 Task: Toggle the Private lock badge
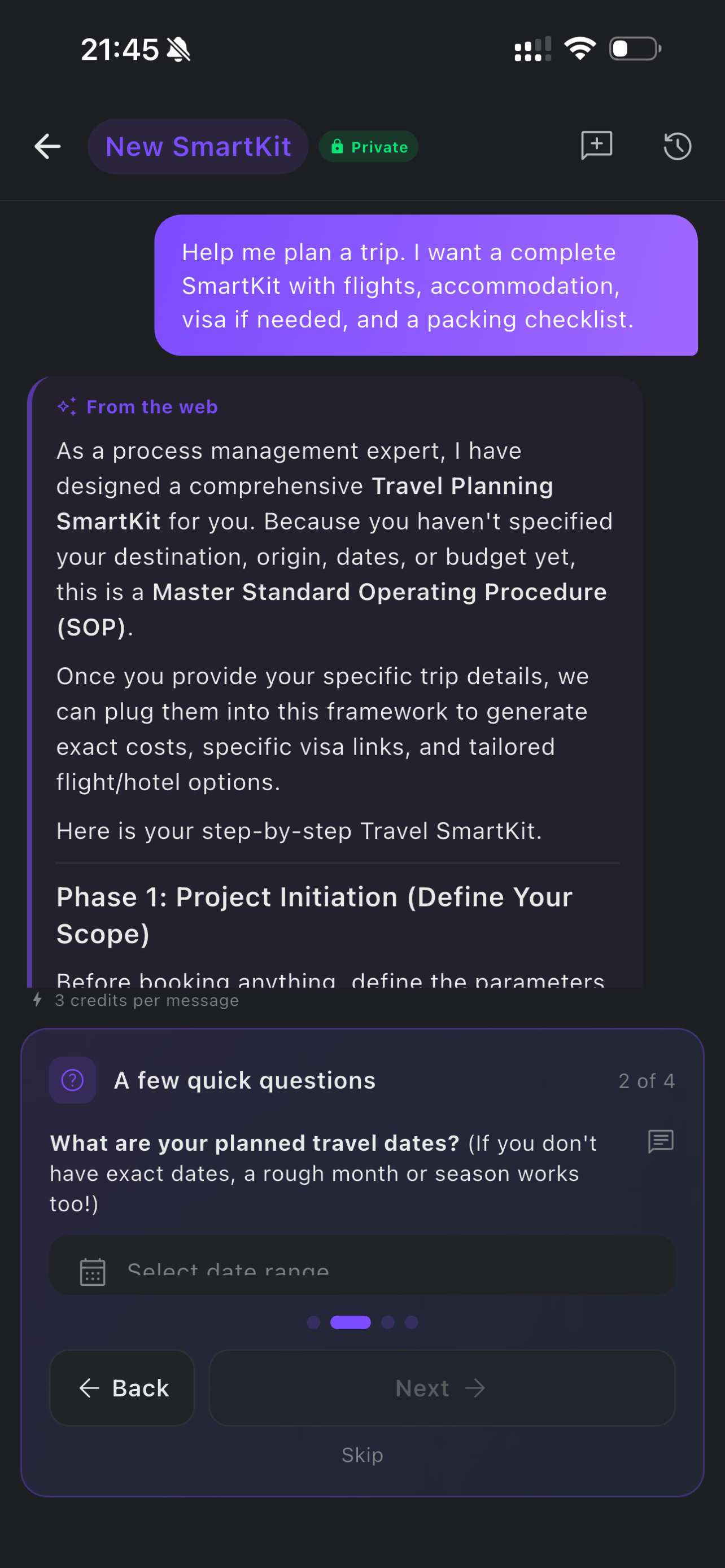tap(368, 147)
